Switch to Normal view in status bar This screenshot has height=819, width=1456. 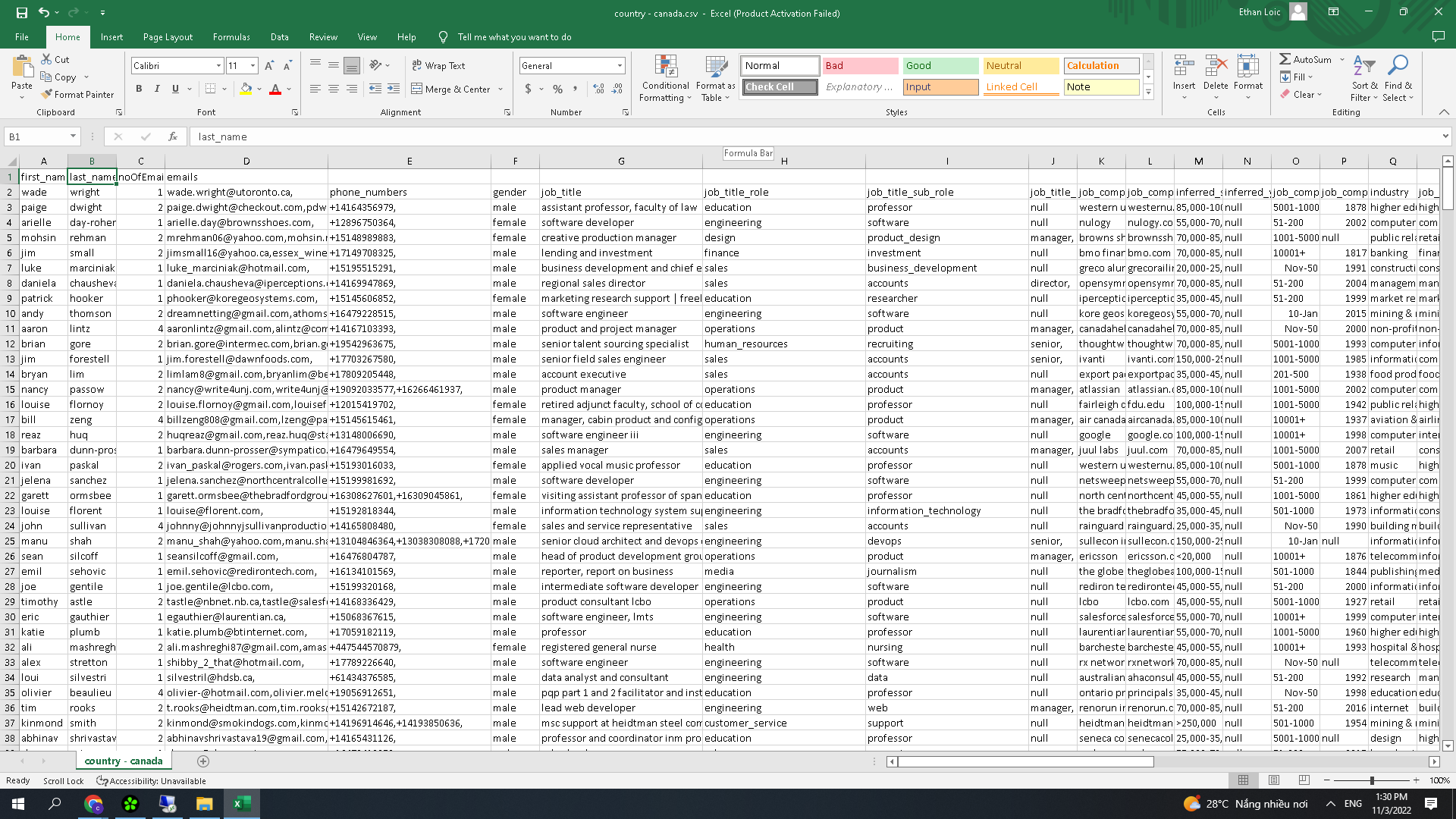pyautogui.click(x=1244, y=780)
